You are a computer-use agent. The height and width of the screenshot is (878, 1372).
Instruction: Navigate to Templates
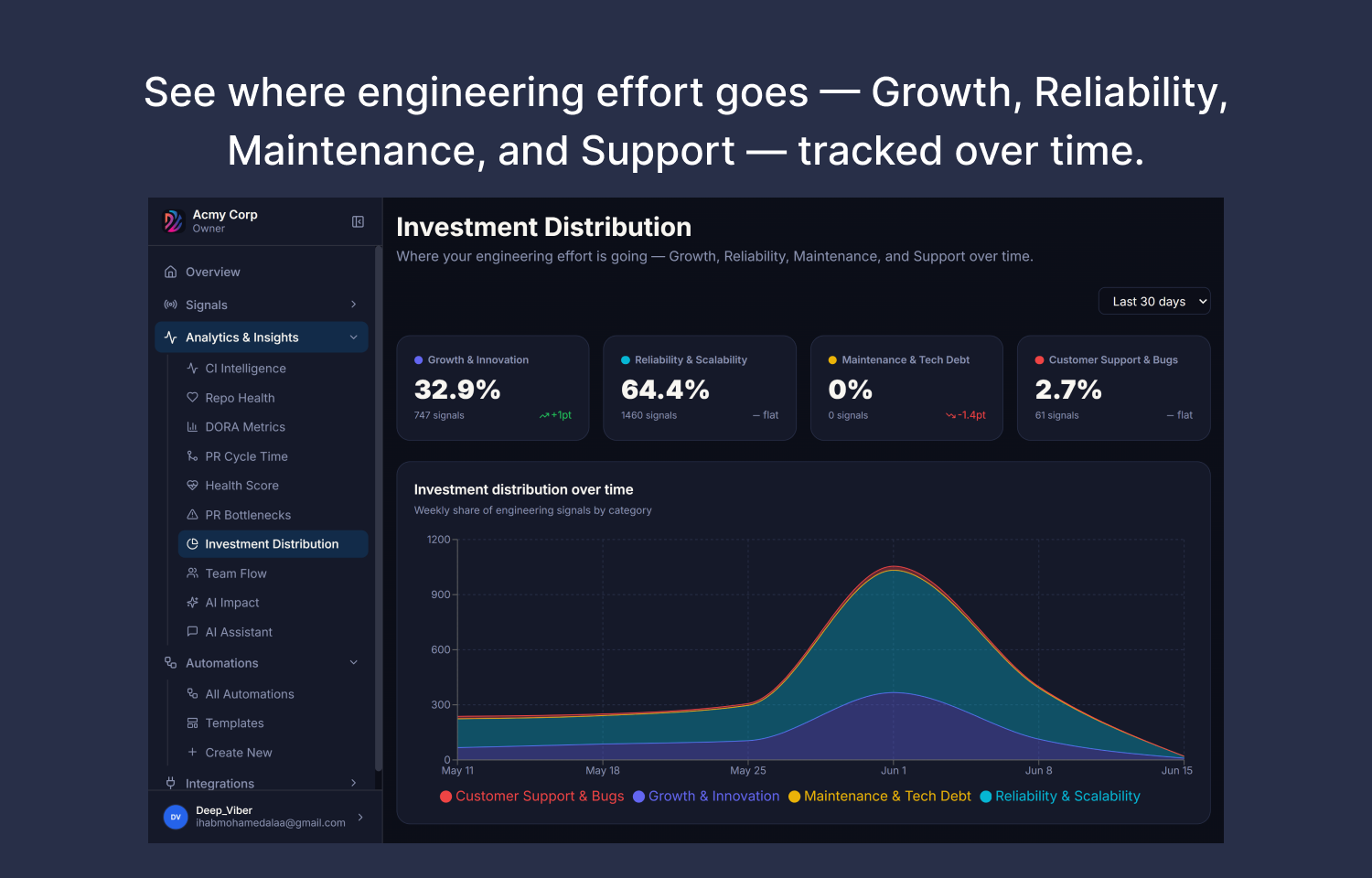pos(273,723)
